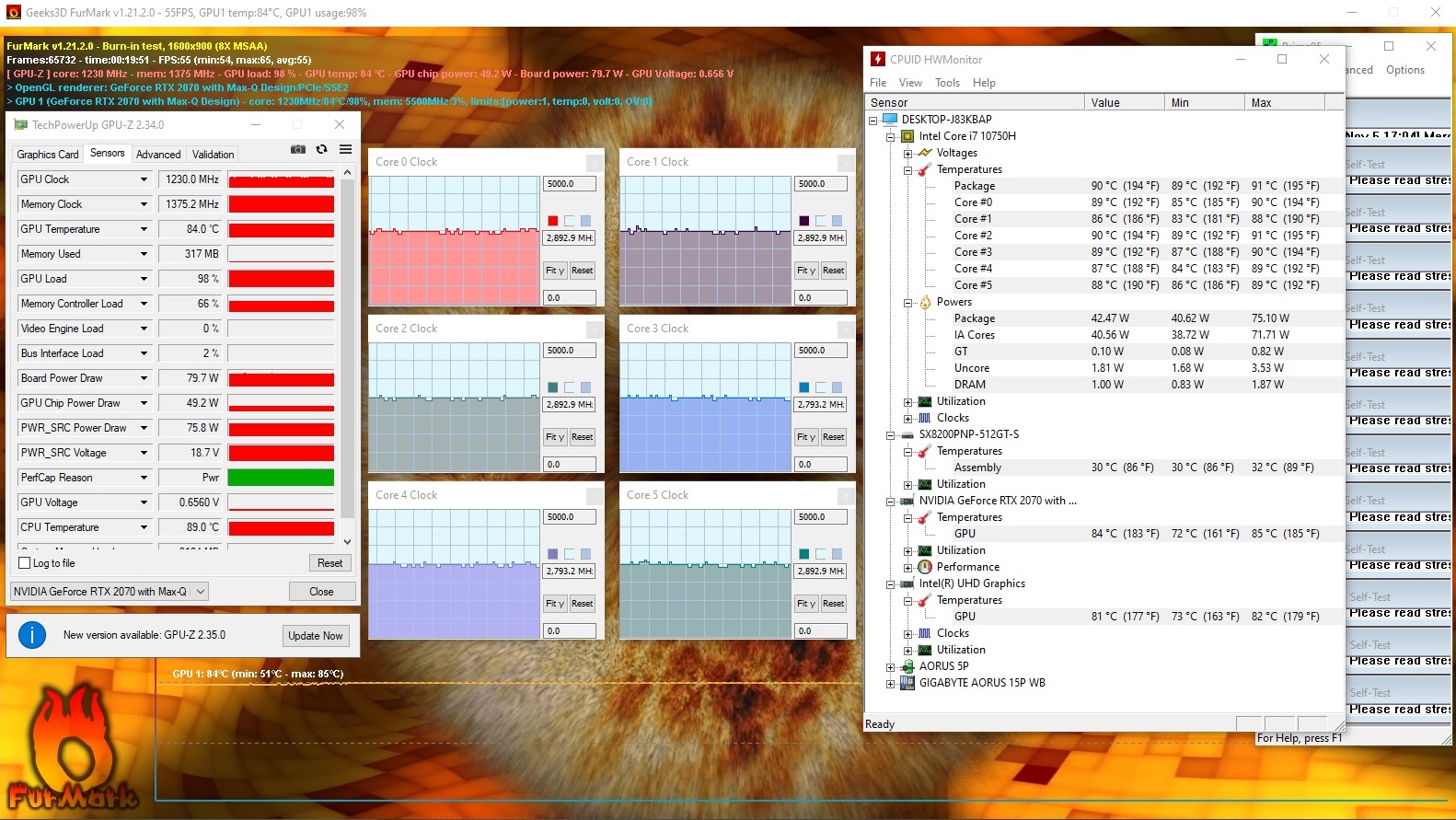The height and width of the screenshot is (820, 1456).
Task: Click the Reset button in GPU-Z sensors
Action: coord(329,563)
